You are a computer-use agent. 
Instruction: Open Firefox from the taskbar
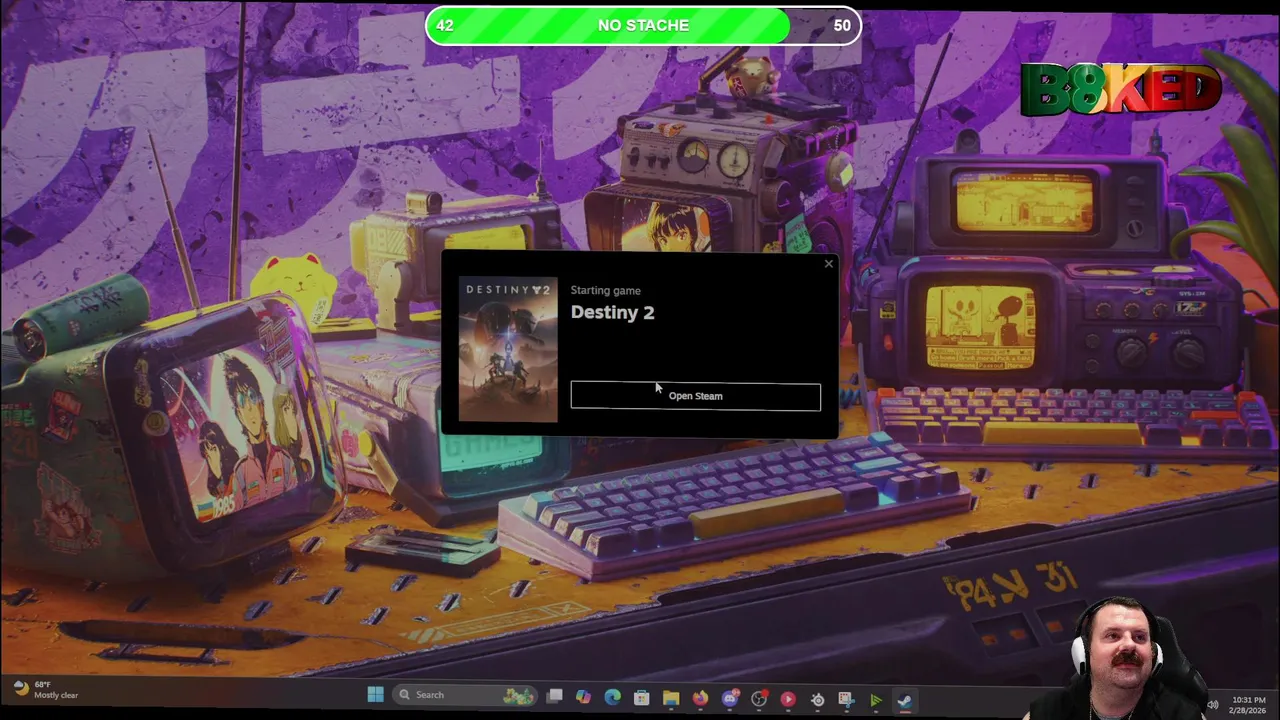tap(700, 698)
